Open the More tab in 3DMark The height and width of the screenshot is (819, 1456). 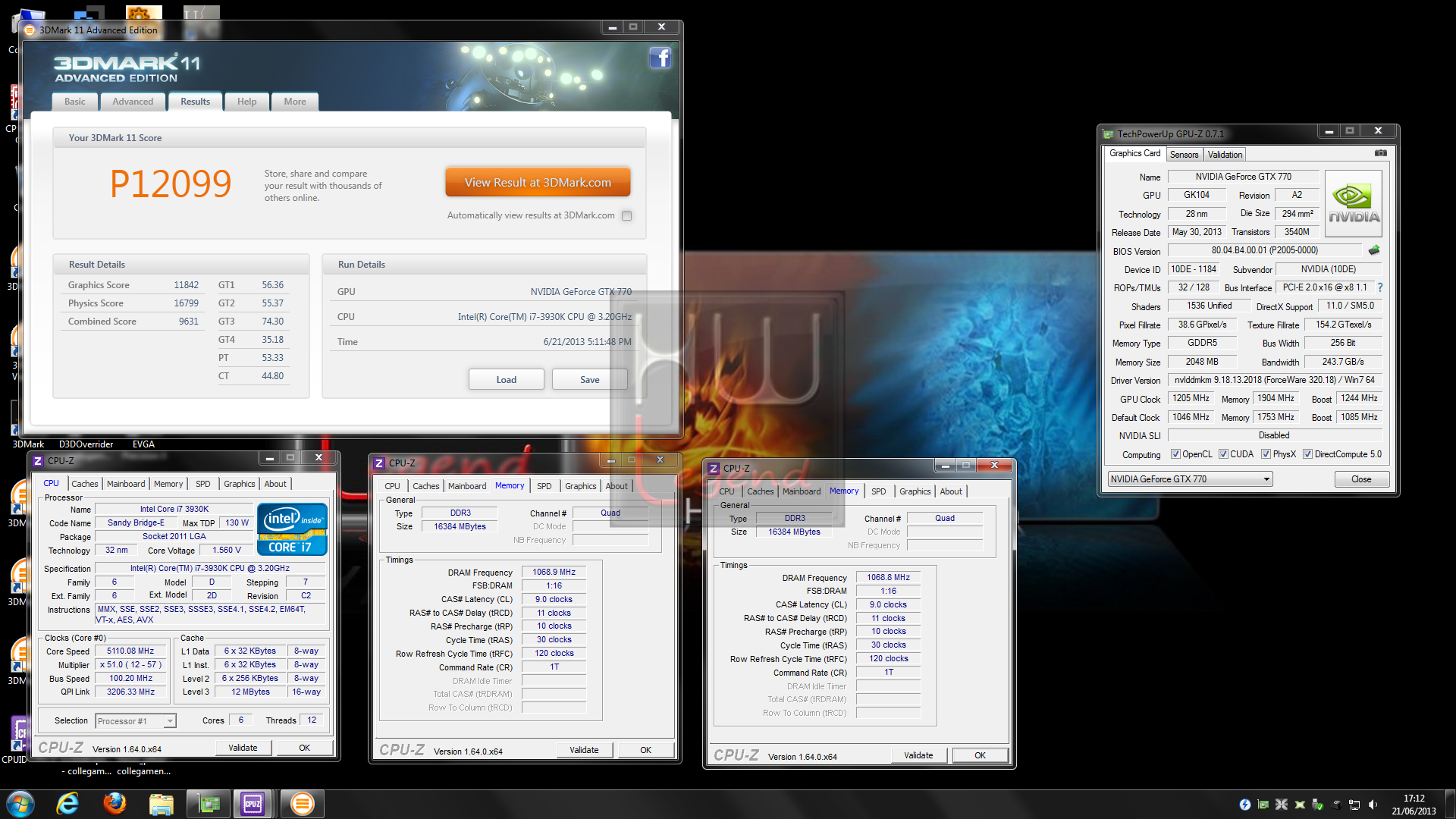pos(295,102)
